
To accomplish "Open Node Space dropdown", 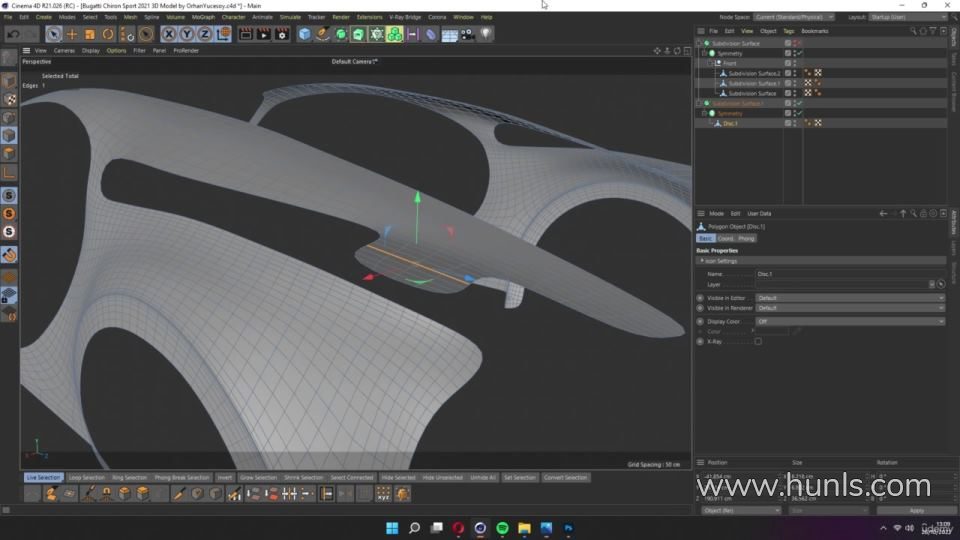I will (x=794, y=17).
